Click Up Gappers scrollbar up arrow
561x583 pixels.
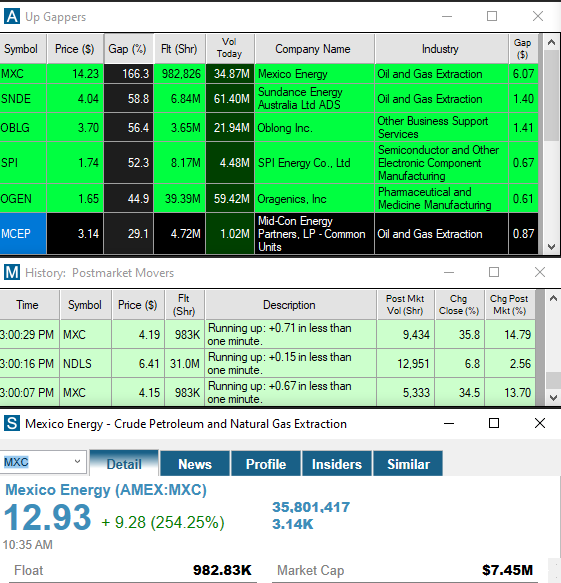[x=552, y=42]
